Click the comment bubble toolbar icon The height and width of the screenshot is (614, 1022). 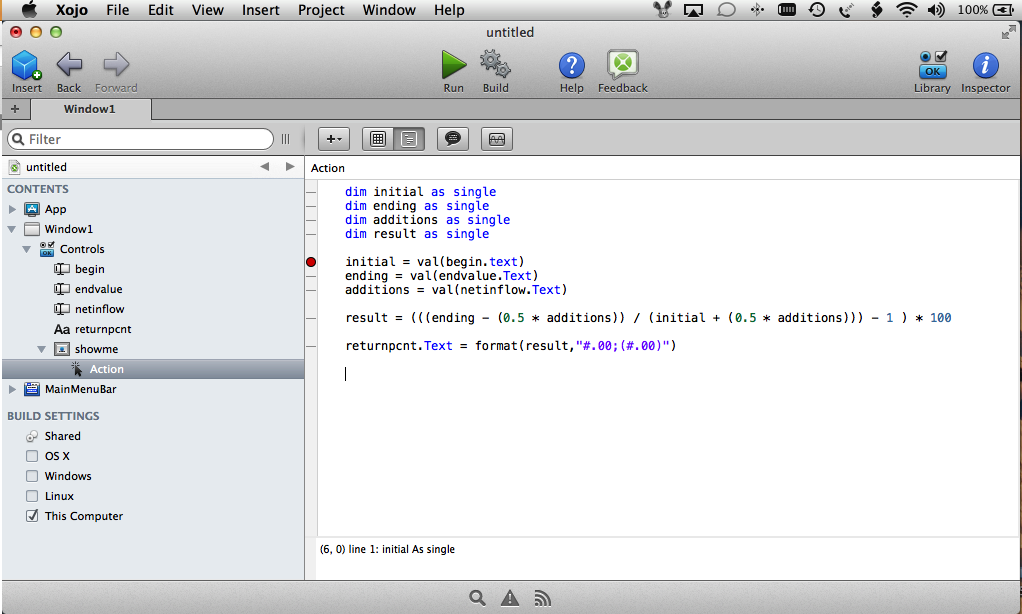pyautogui.click(x=452, y=139)
